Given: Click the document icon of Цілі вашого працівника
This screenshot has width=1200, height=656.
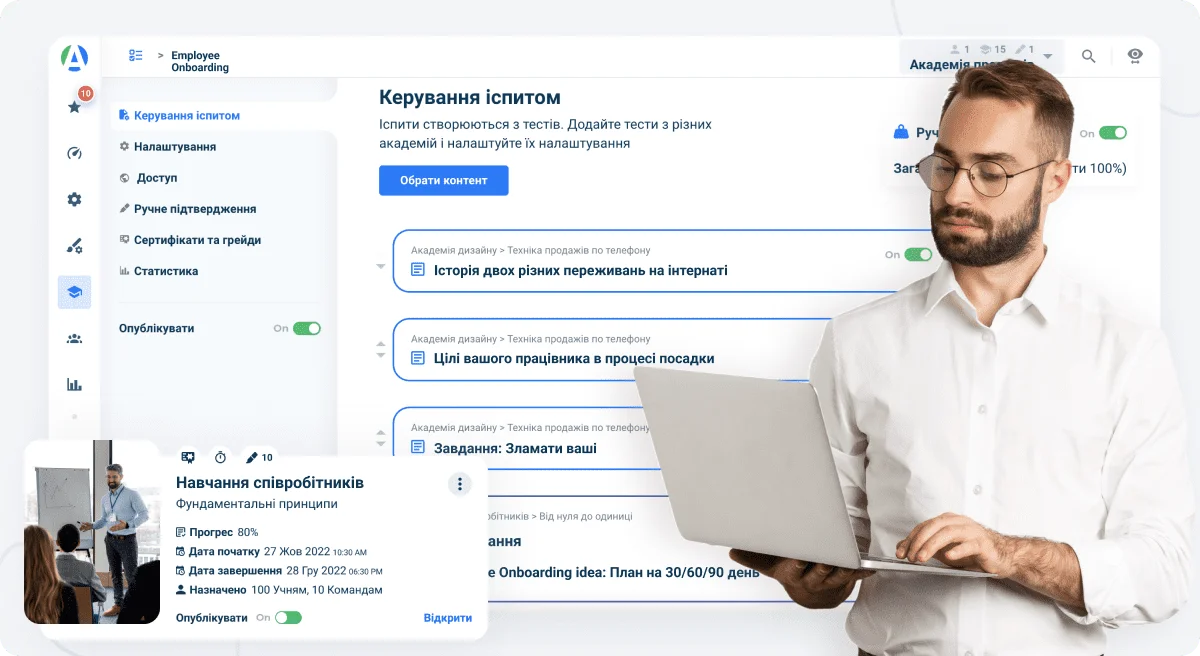Looking at the screenshot, I should tap(418, 358).
